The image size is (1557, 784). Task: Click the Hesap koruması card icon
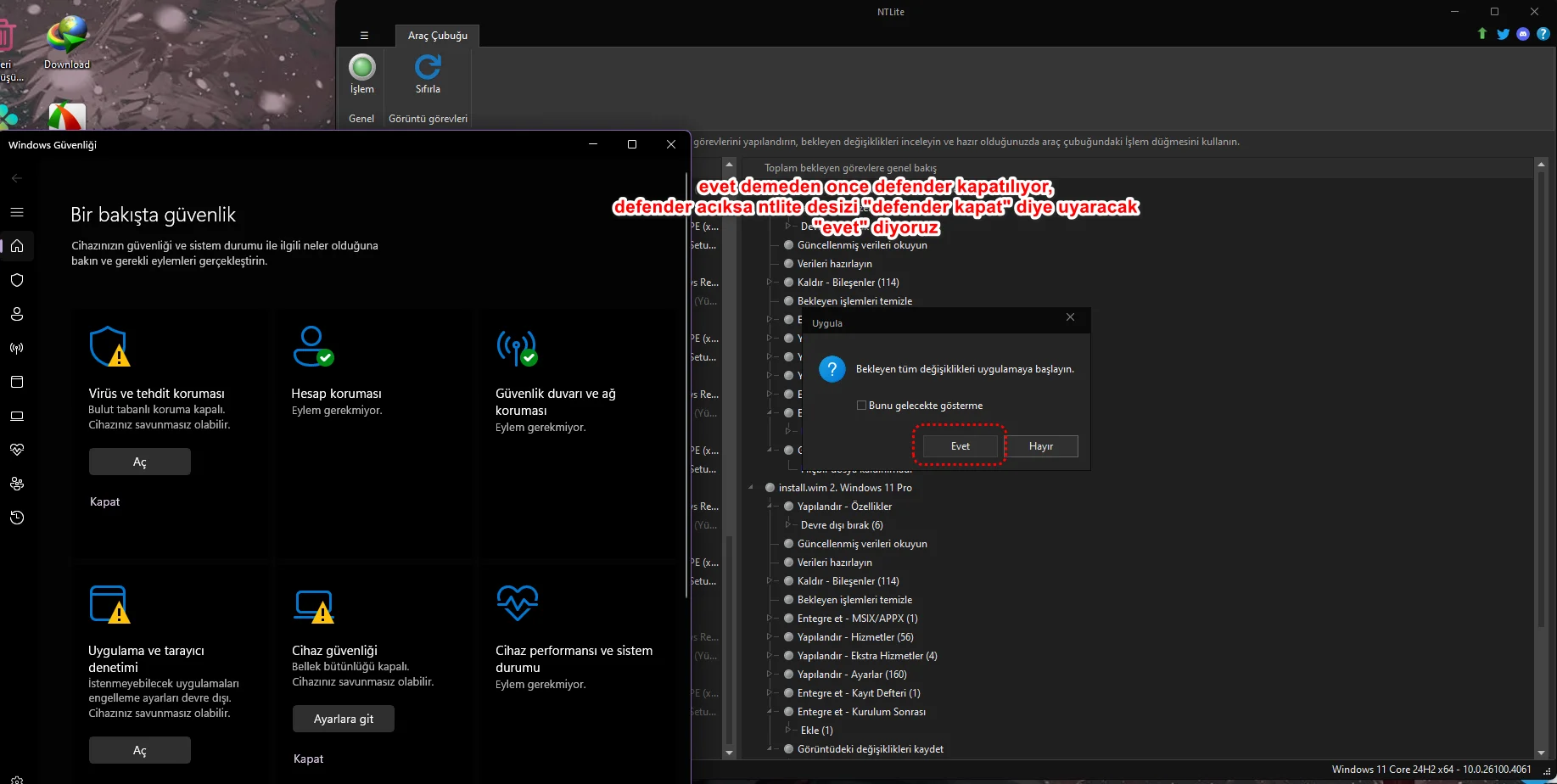point(313,346)
